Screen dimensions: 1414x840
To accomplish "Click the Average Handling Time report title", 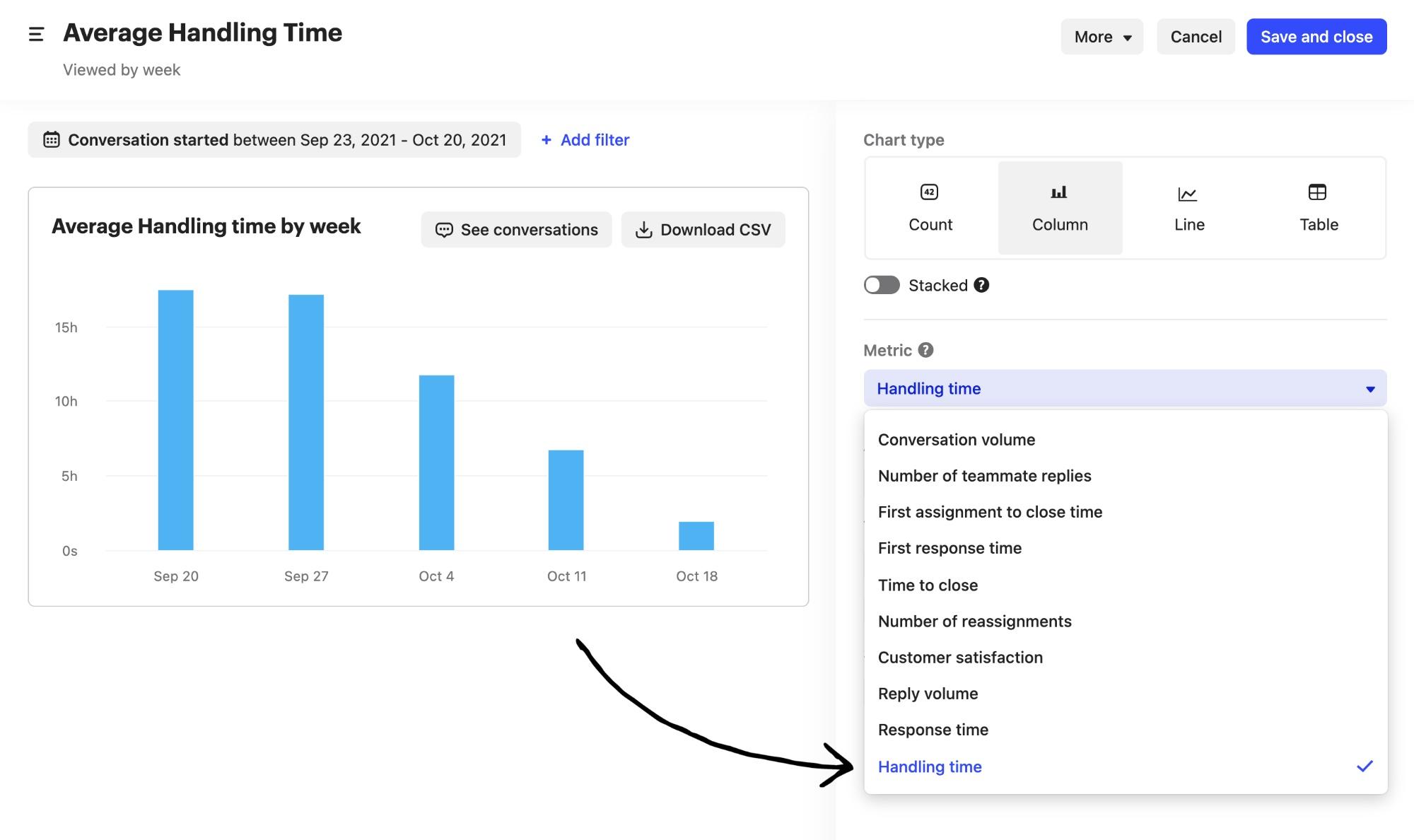I will pyautogui.click(x=202, y=33).
